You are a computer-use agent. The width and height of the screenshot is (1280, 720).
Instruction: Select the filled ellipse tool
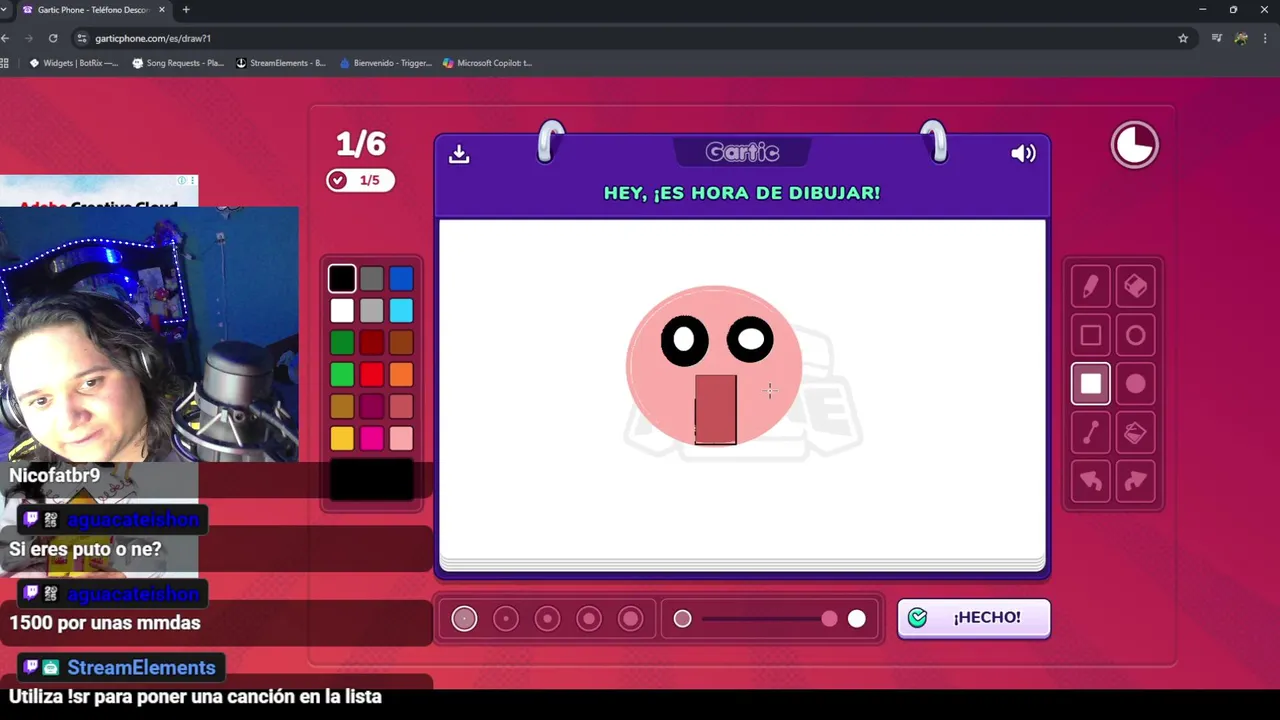point(1135,384)
